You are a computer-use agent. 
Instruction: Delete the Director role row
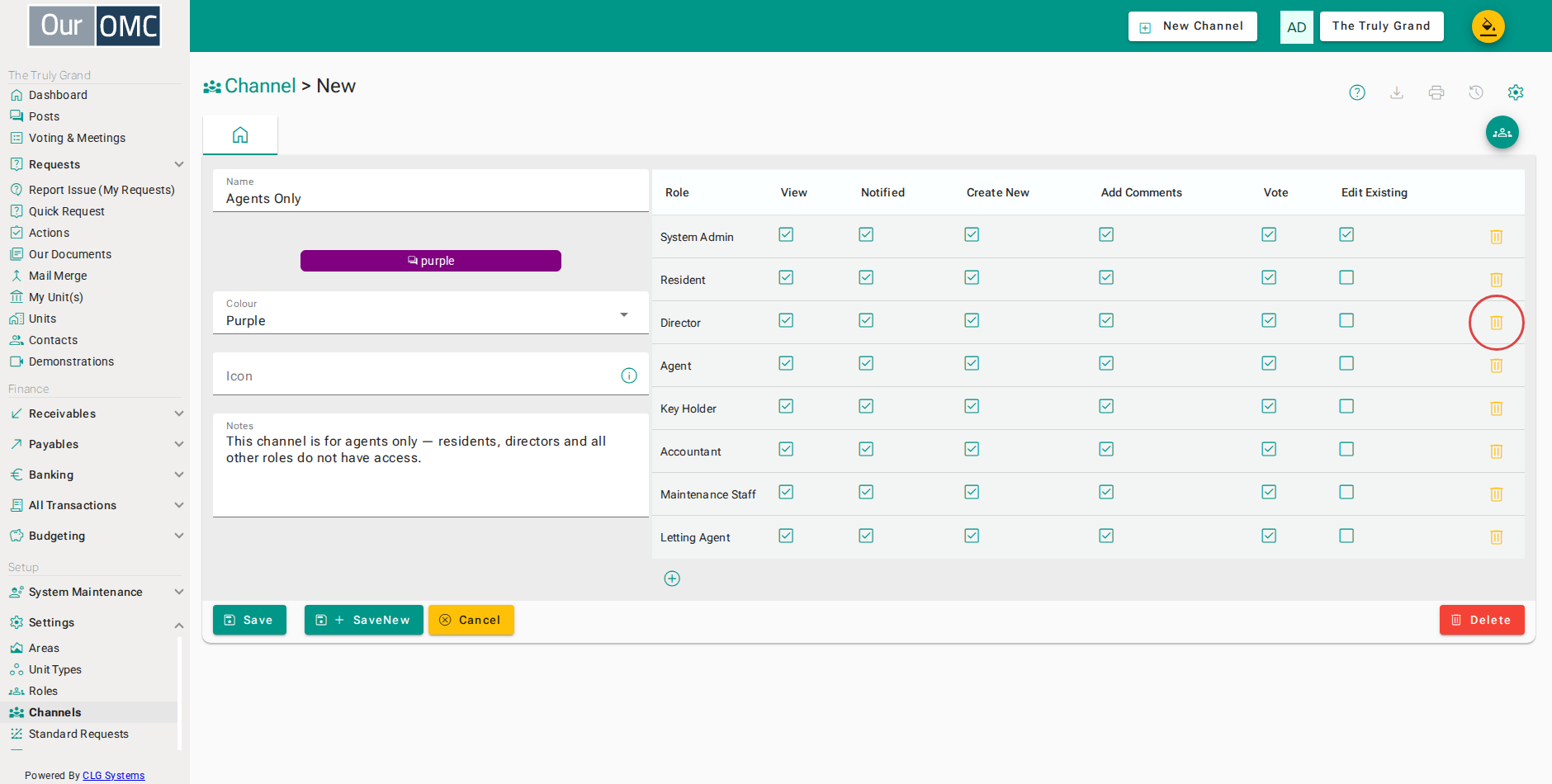coord(1496,323)
